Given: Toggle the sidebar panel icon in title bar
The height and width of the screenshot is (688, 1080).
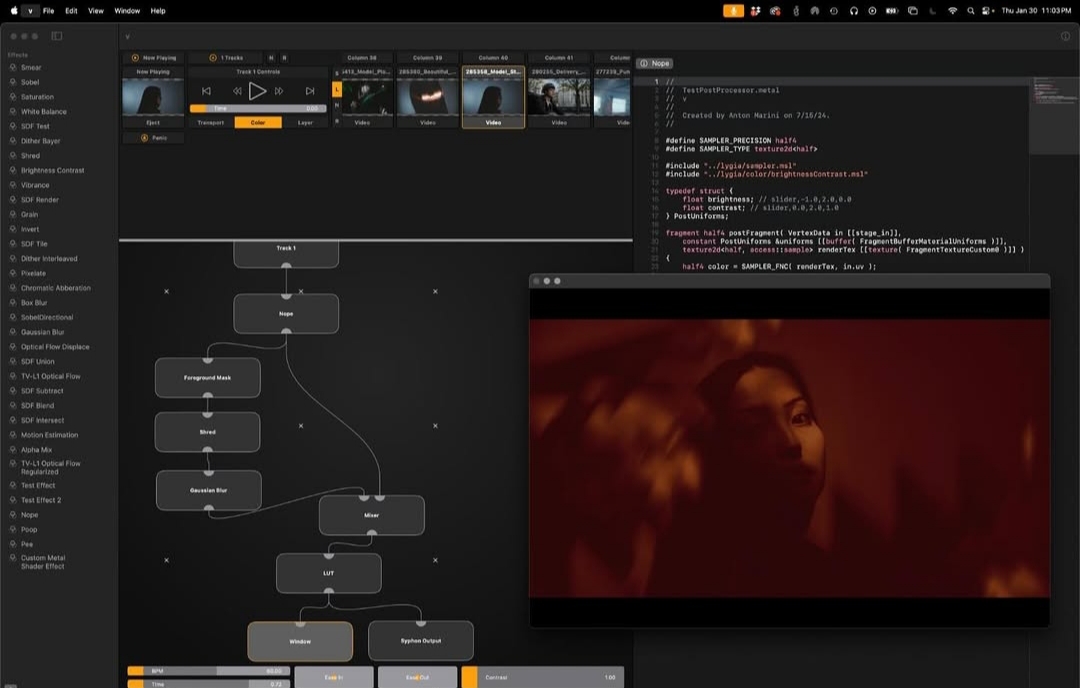Looking at the screenshot, I should (56, 36).
